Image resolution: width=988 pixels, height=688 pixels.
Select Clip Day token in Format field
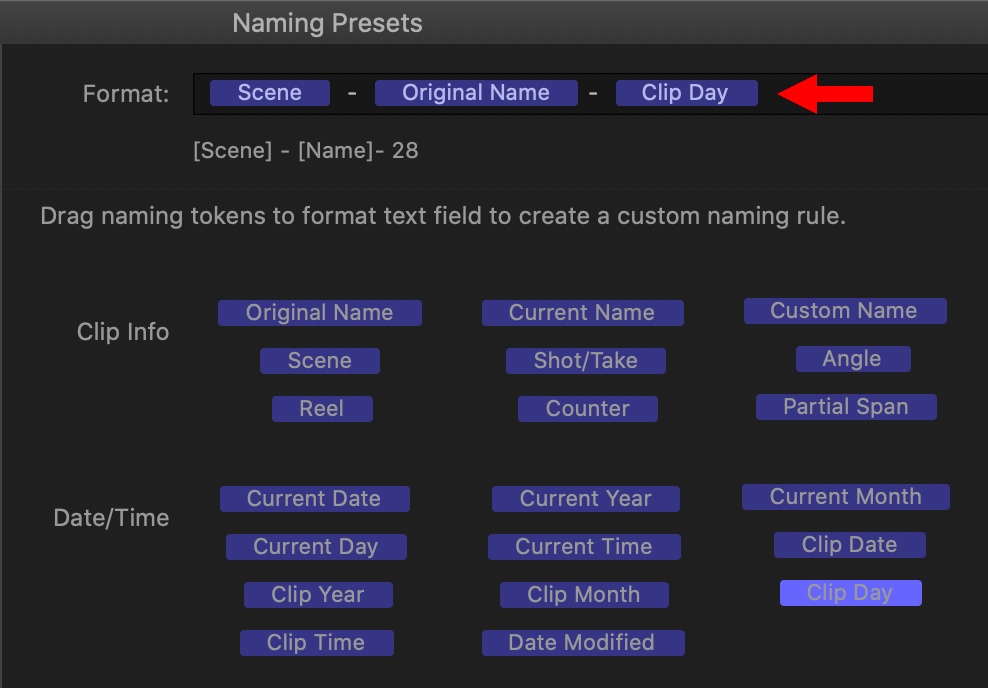coord(686,93)
